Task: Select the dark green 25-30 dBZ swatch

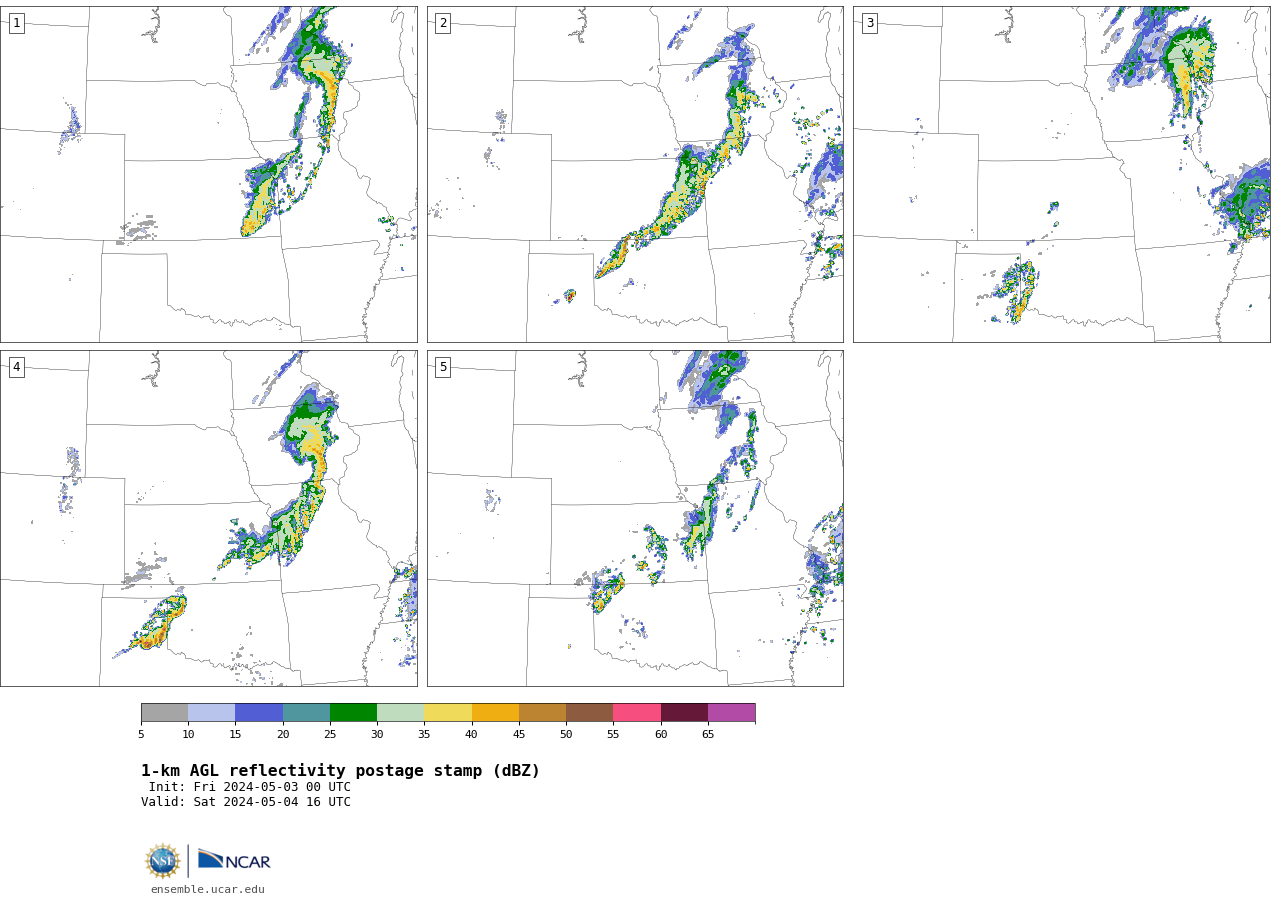Action: pyautogui.click(x=353, y=713)
